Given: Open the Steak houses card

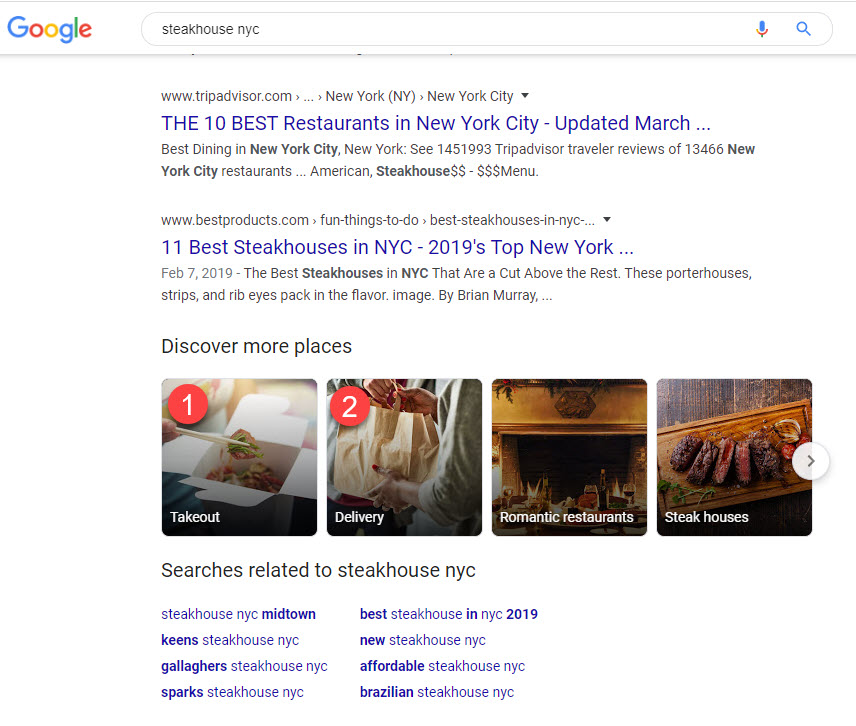Looking at the screenshot, I should pos(734,457).
